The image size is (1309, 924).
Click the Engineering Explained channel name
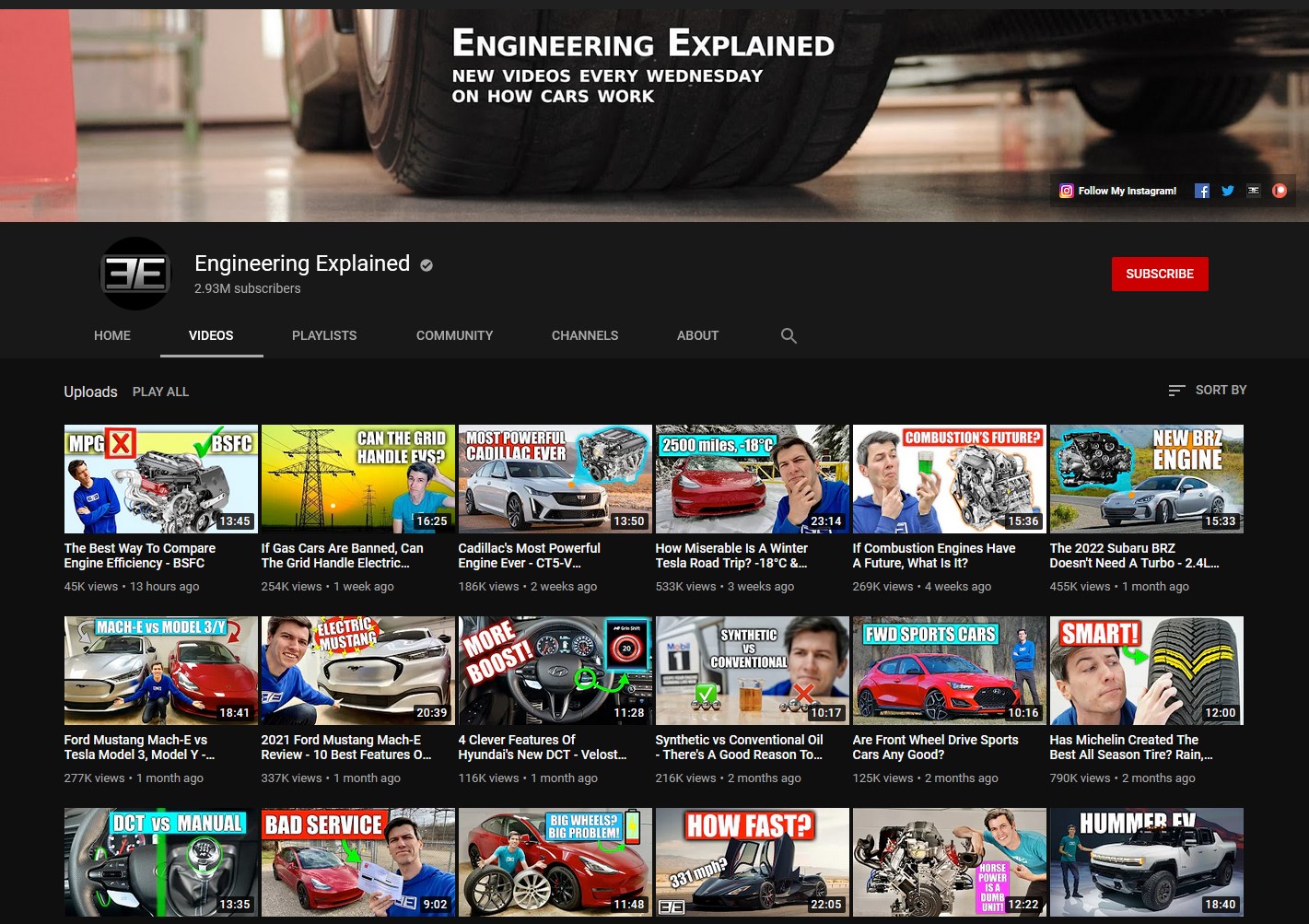302,263
